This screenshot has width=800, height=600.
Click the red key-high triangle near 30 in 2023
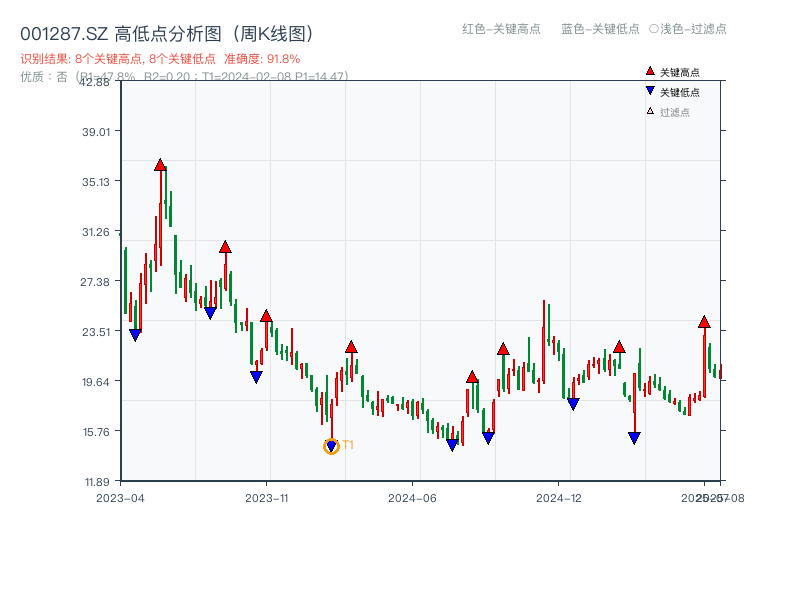point(225,247)
